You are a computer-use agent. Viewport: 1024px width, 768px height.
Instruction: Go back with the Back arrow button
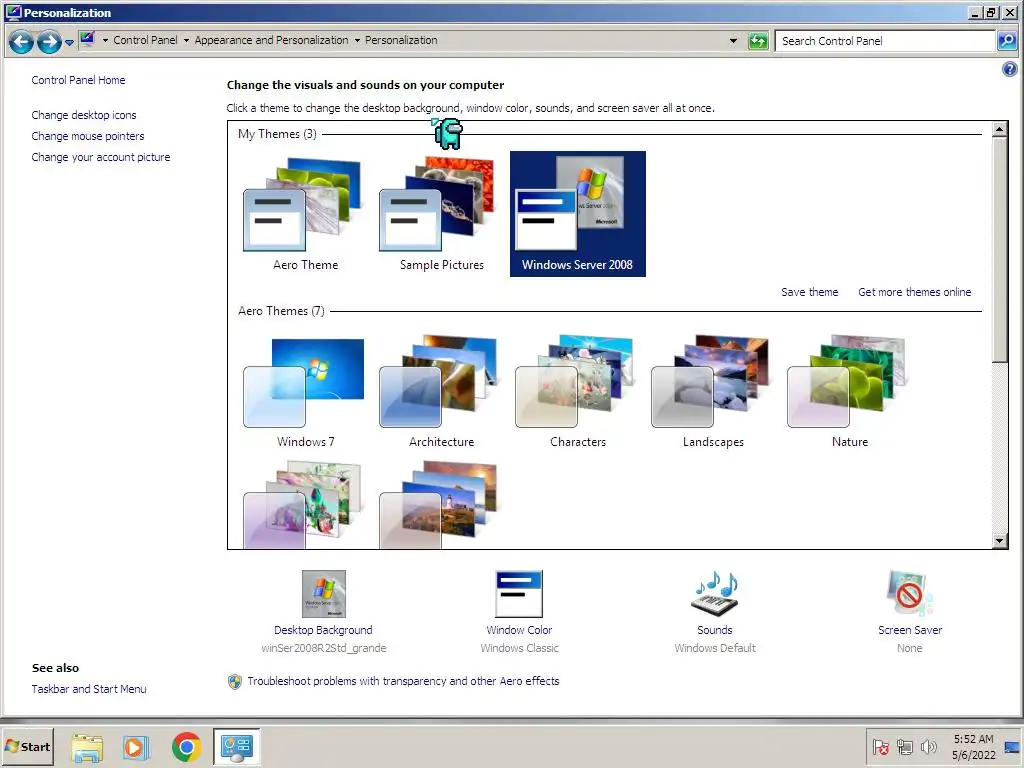click(21, 42)
